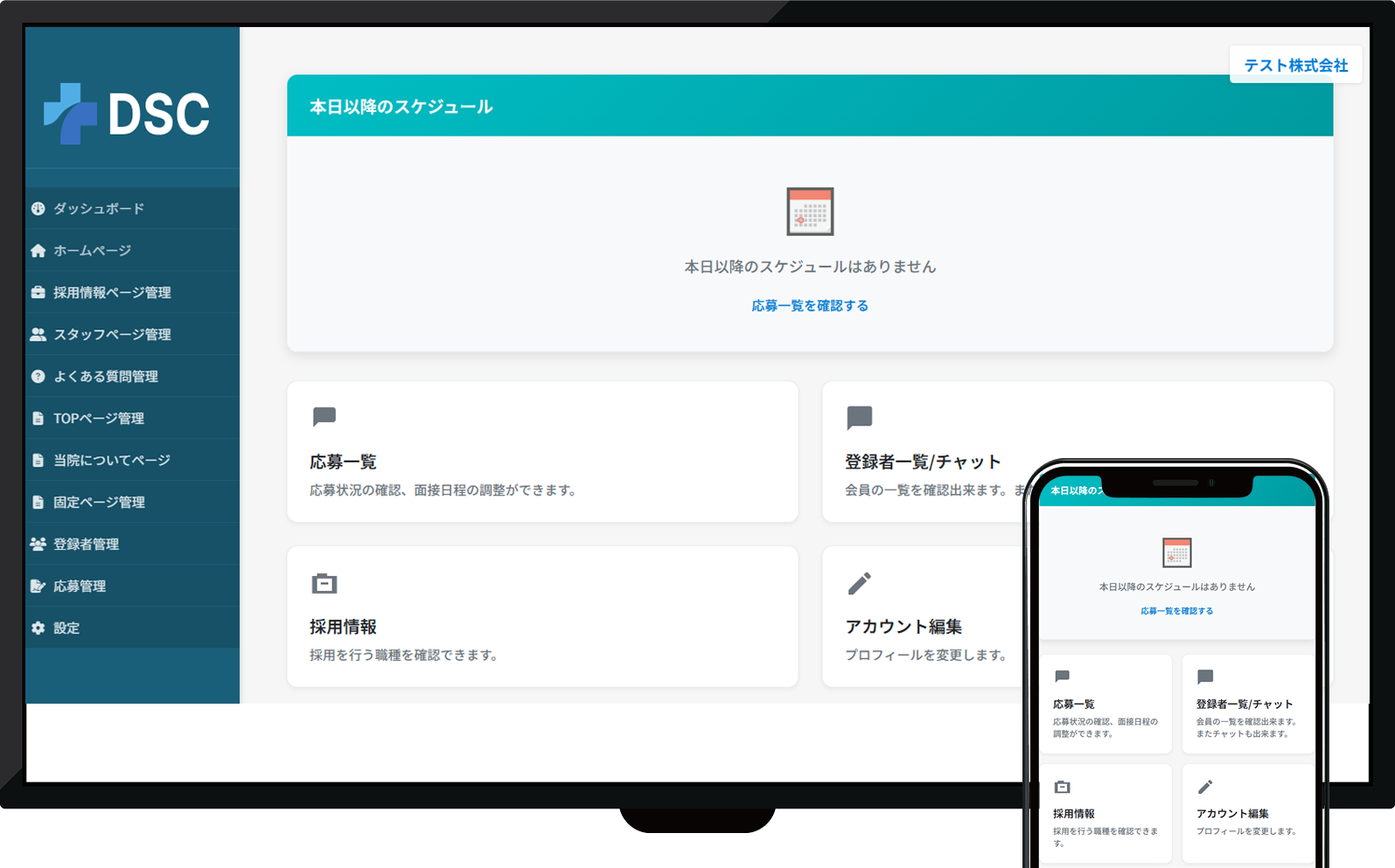Click the question mark icon beside よくある質問管理

pyautogui.click(x=38, y=377)
